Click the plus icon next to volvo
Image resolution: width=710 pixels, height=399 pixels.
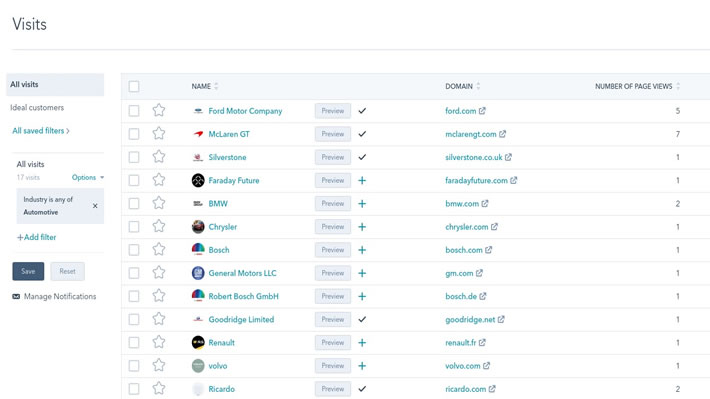(362, 365)
